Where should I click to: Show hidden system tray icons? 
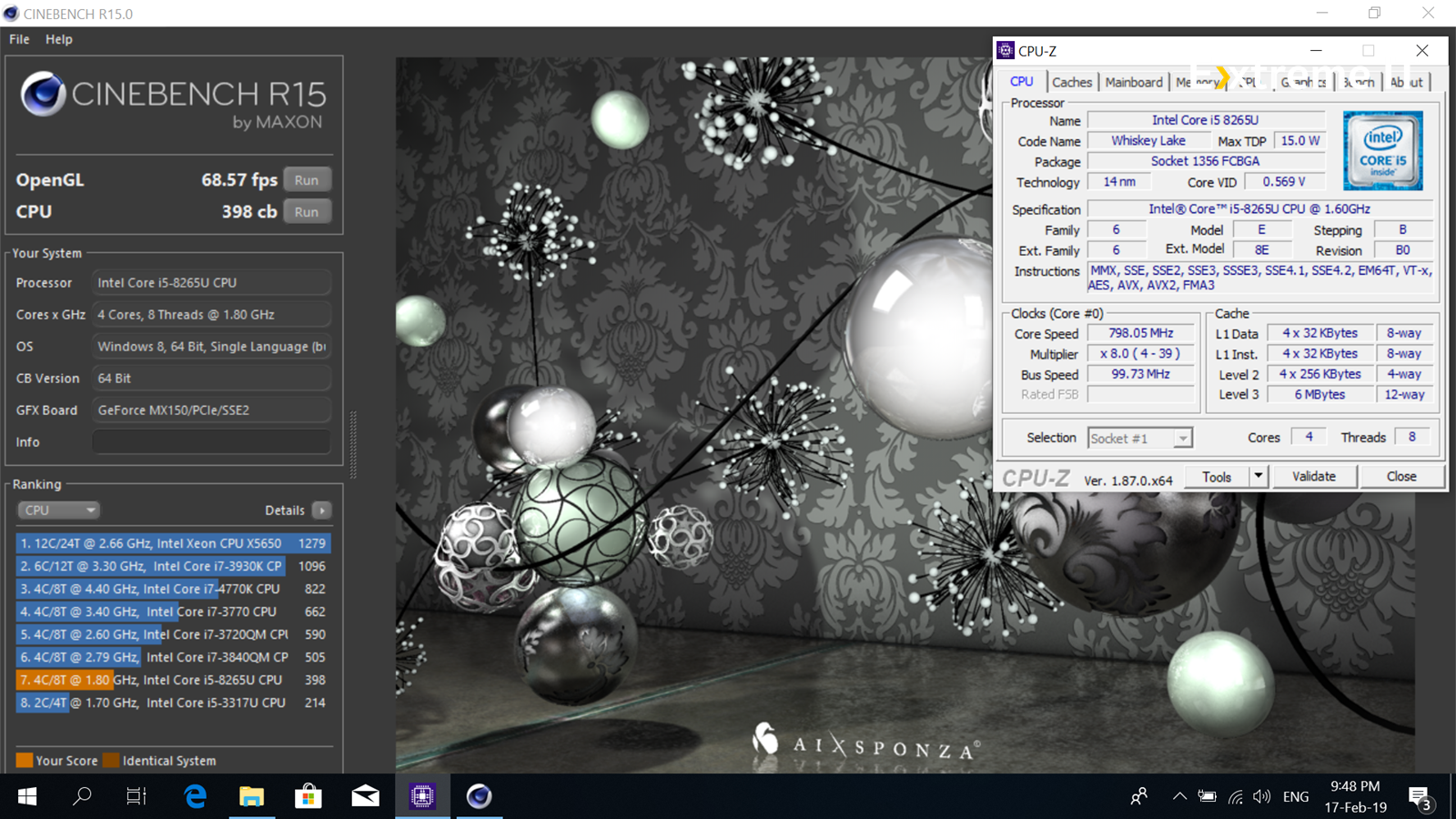pos(1179,797)
